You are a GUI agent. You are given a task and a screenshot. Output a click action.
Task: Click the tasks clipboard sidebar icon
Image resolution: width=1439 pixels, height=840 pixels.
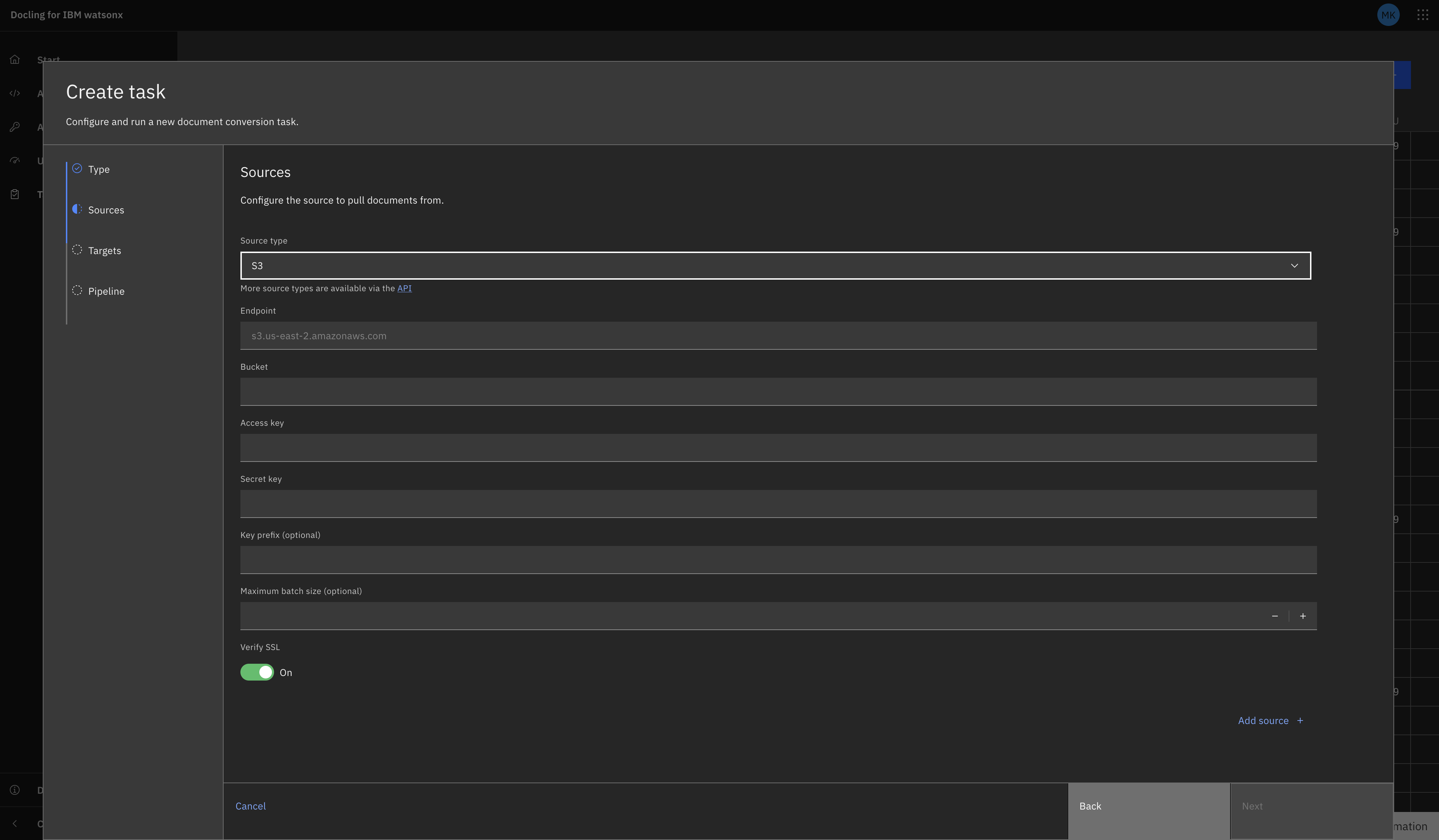15,194
